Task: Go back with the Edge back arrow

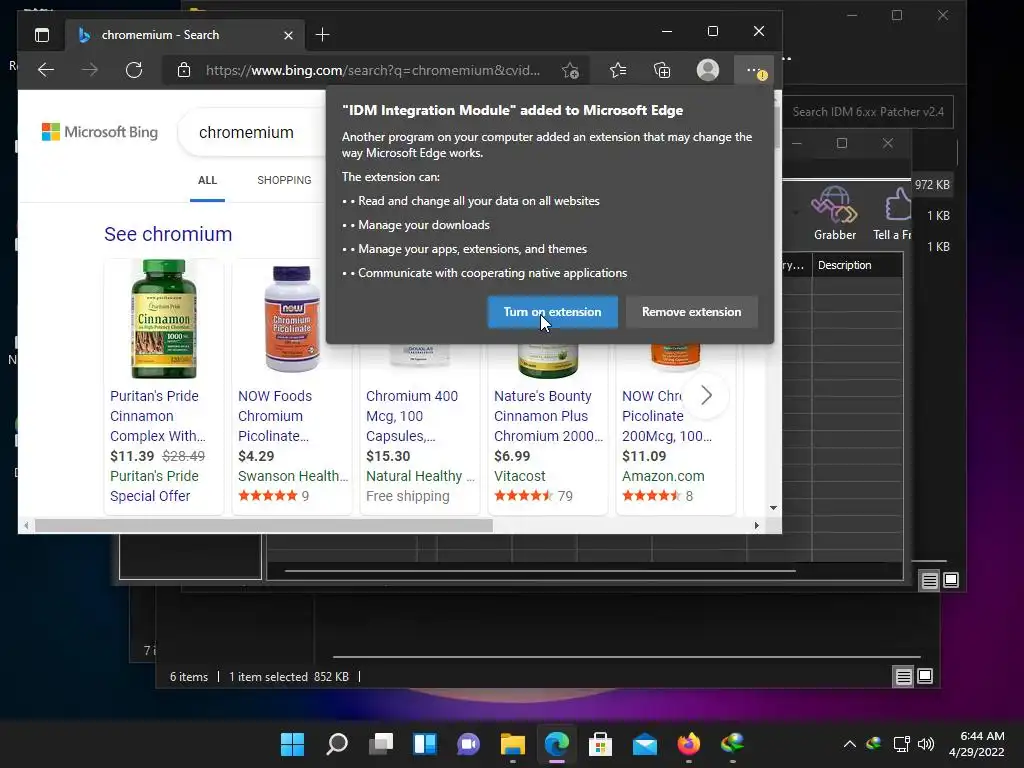Action: 46,70
